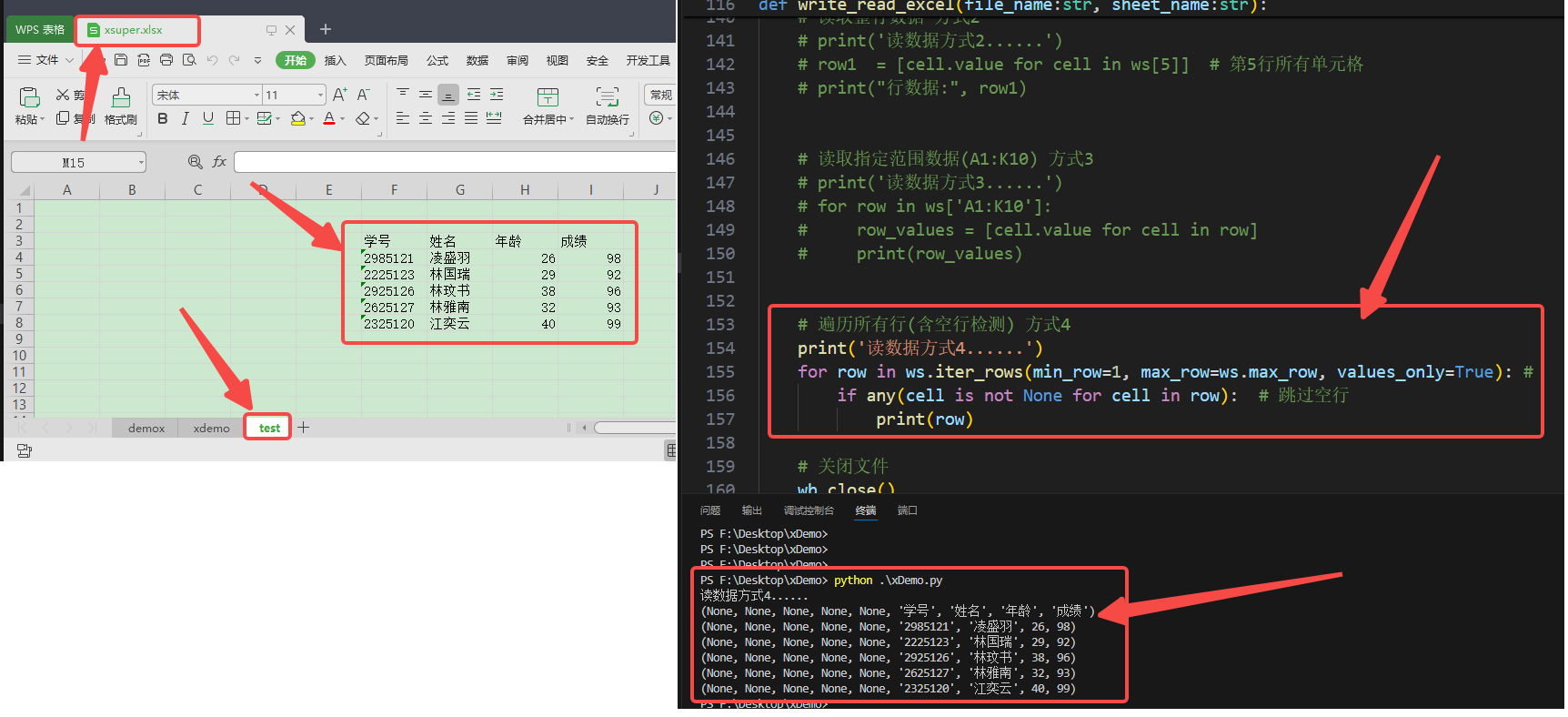Switch to the 插入 ribbon tab

click(x=336, y=61)
